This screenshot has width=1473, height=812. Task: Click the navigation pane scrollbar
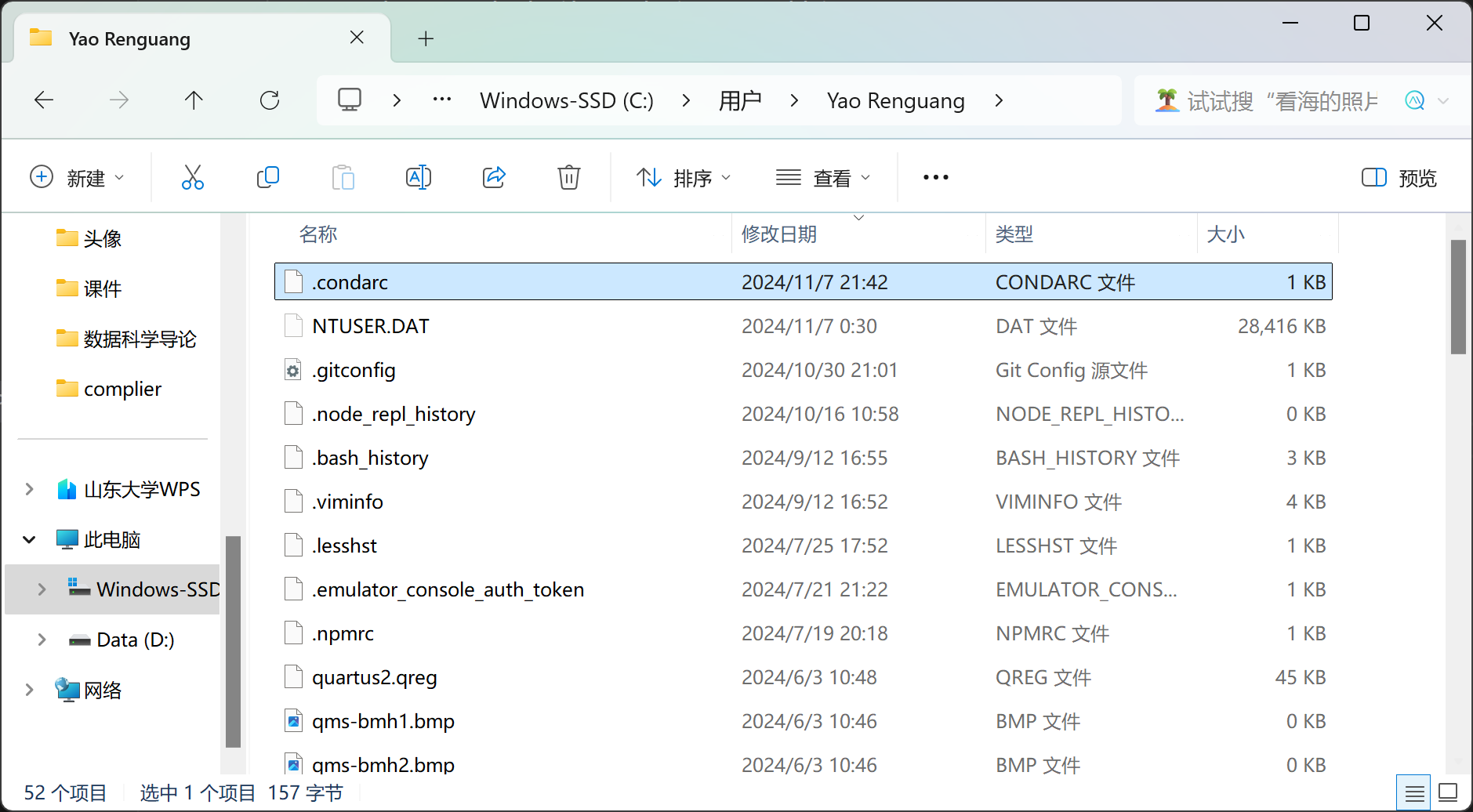click(x=233, y=641)
